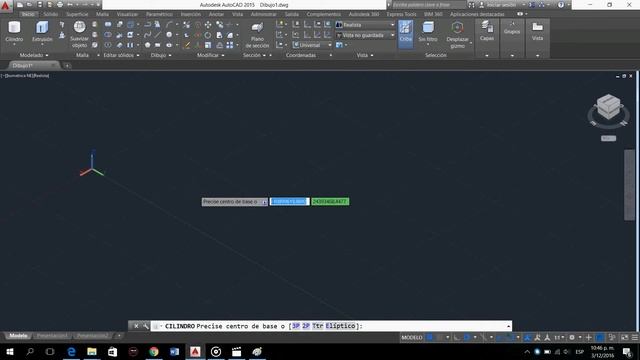Expand the Modelado panel

pyautogui.click(x=34, y=55)
